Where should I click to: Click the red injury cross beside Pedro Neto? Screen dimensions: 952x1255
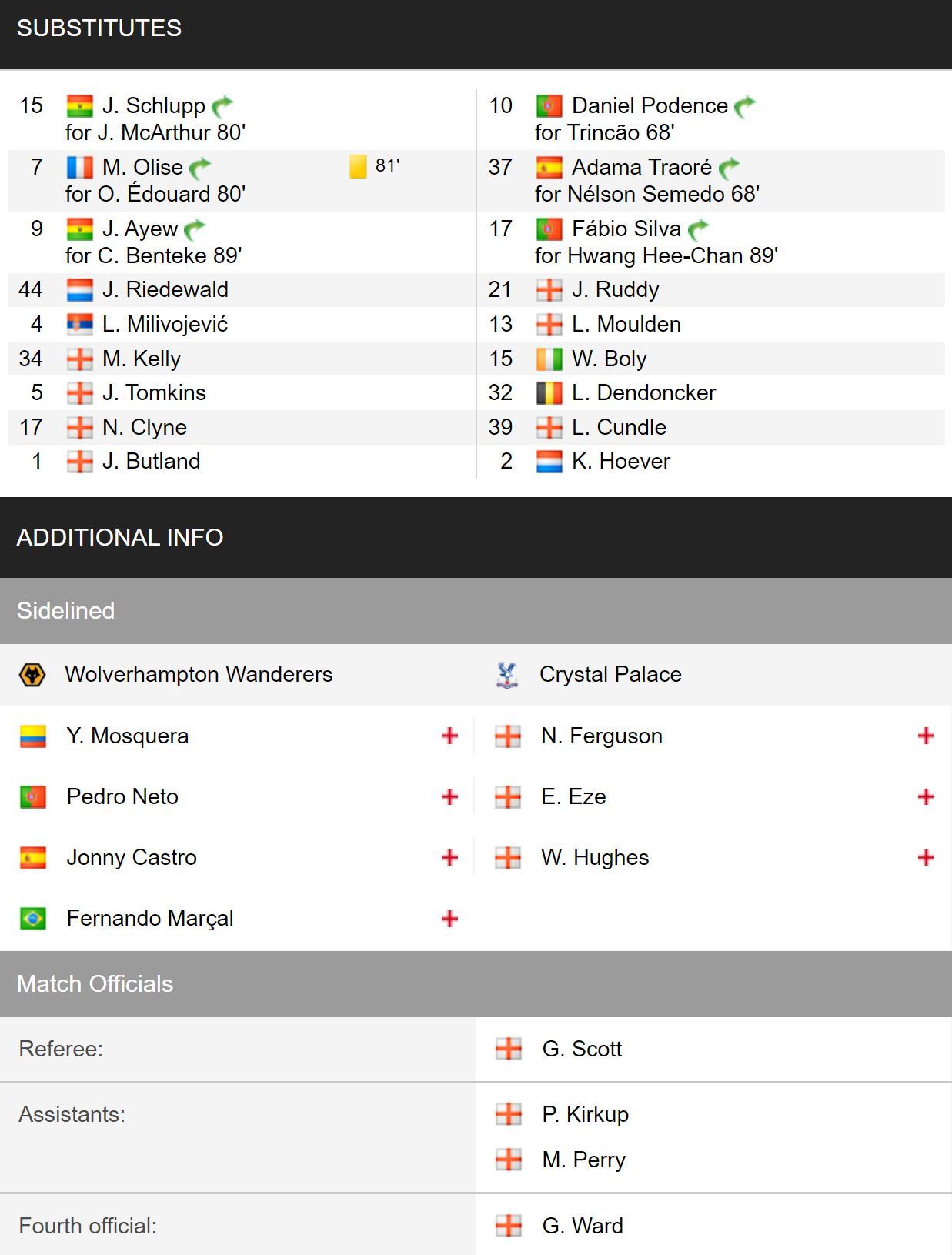point(449,797)
